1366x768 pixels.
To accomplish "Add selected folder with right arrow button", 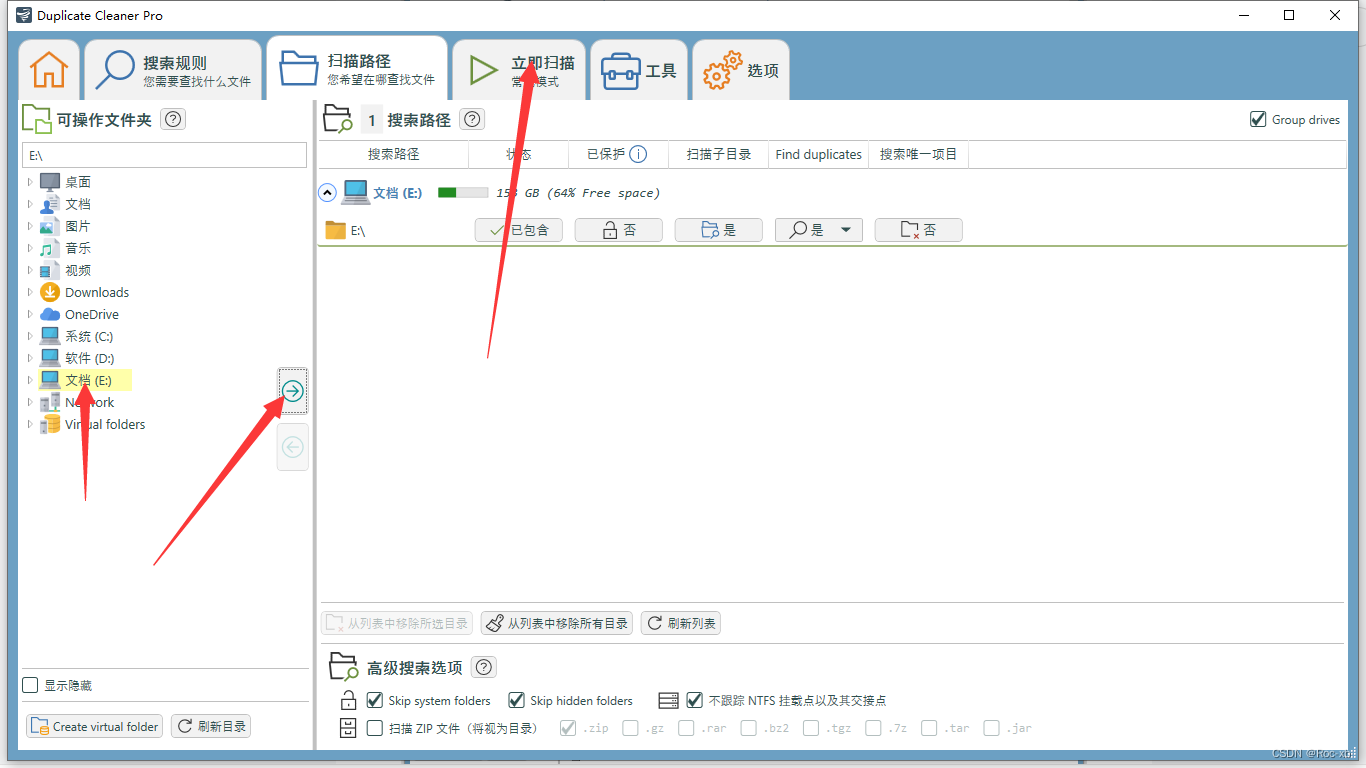I will click(293, 391).
